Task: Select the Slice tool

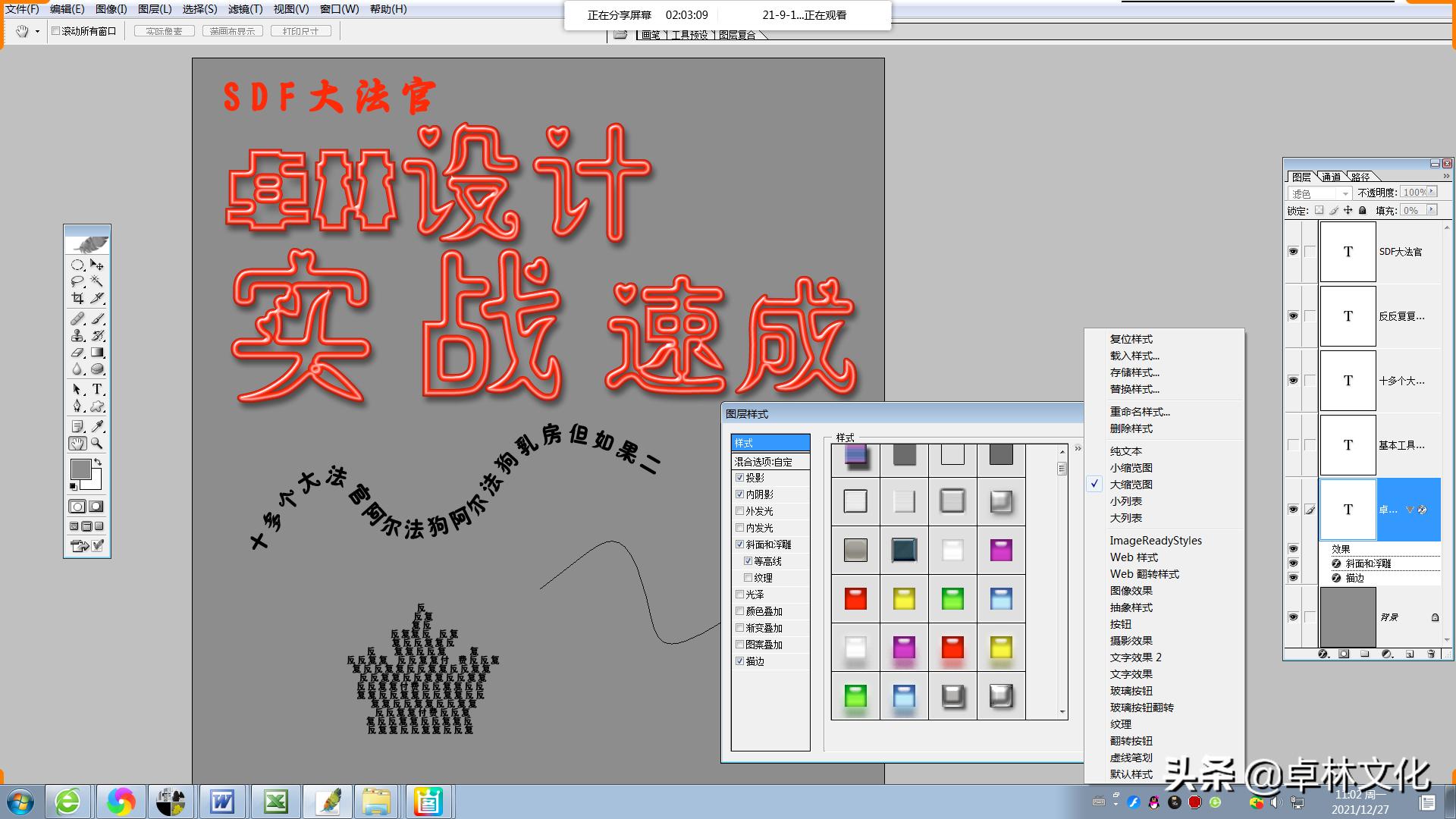Action: (97, 298)
